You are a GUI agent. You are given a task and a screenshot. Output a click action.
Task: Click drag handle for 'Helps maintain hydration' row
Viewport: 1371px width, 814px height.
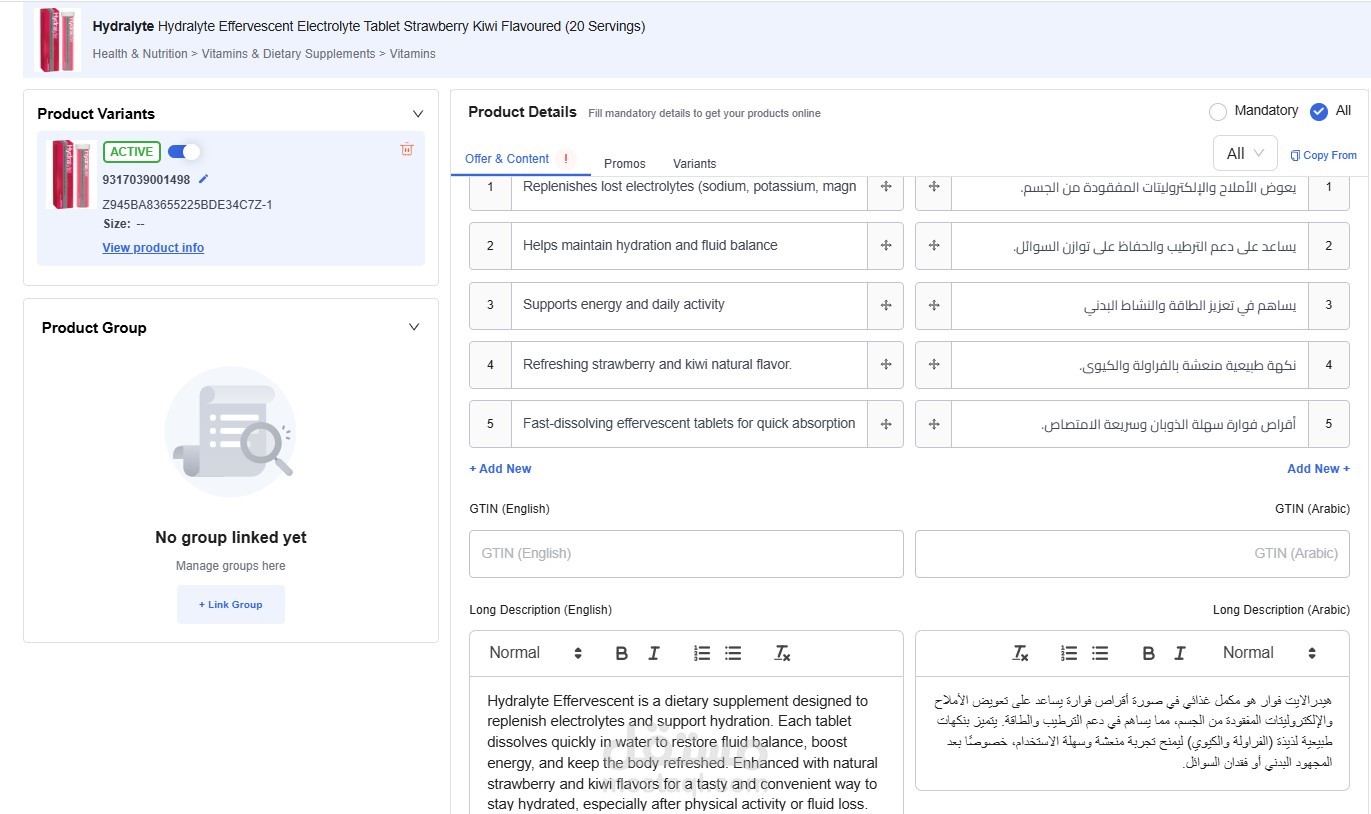(886, 245)
